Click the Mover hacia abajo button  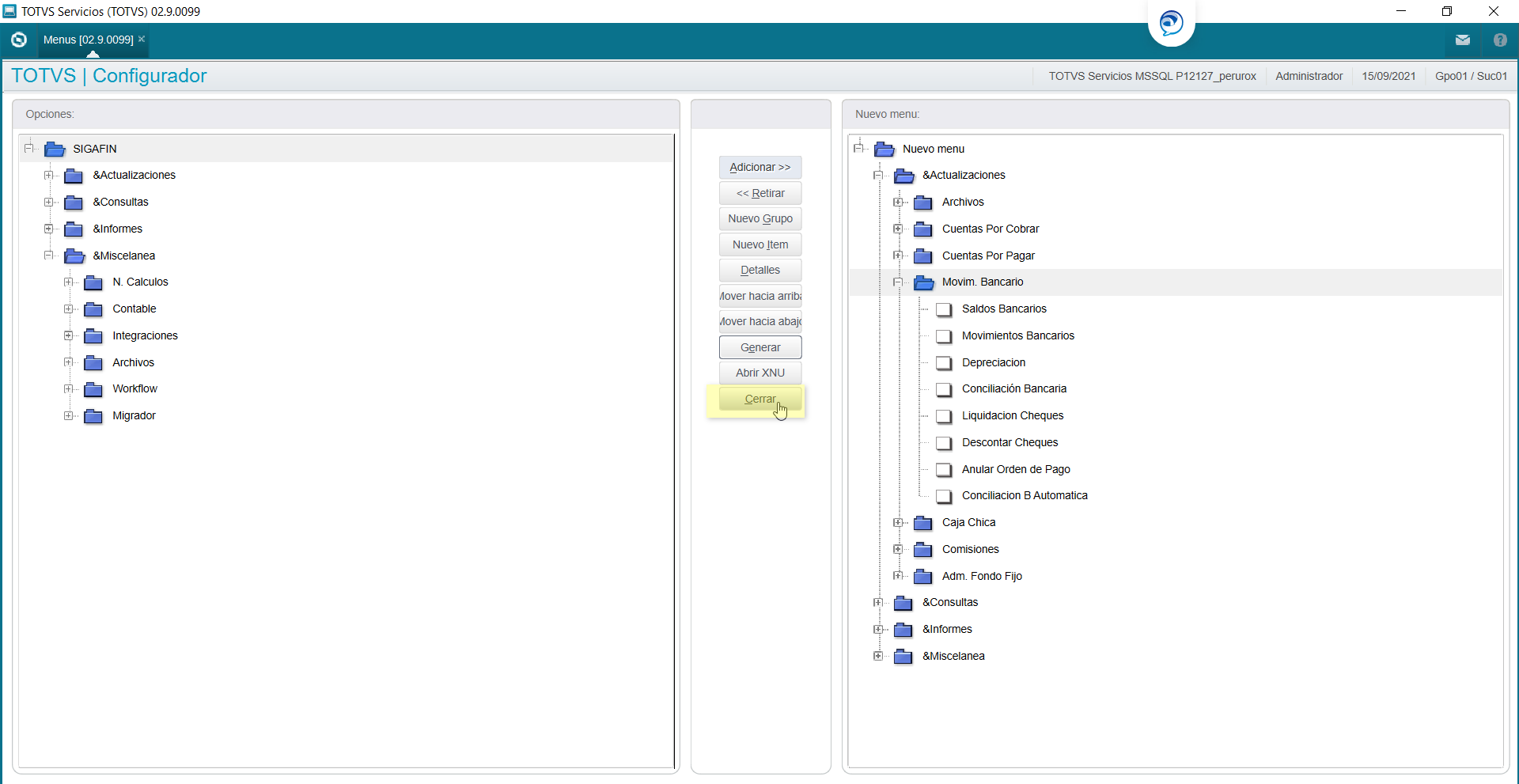click(x=760, y=321)
